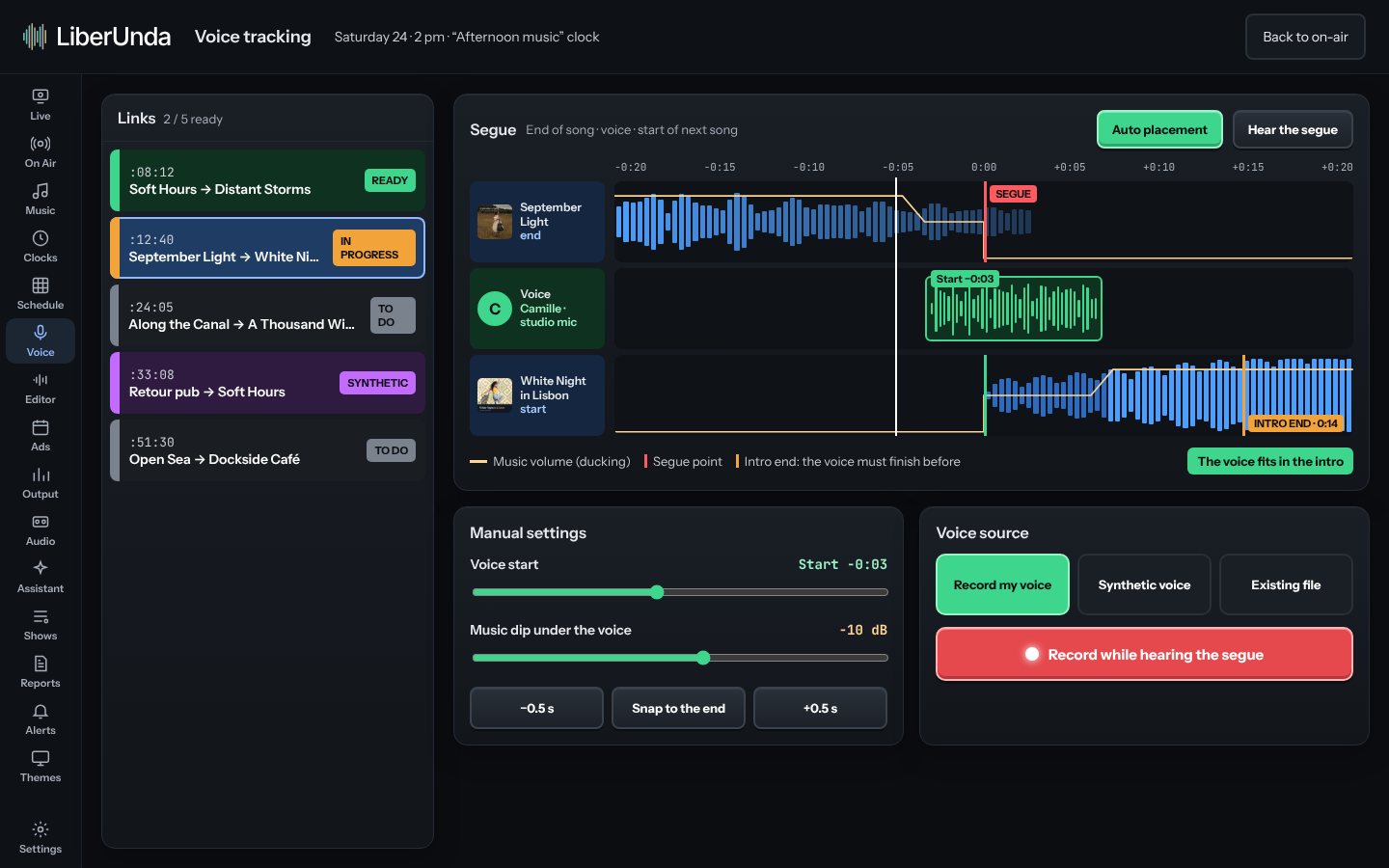This screenshot has height=868, width=1389.
Task: Select Synthetic voice source
Action: [1144, 584]
